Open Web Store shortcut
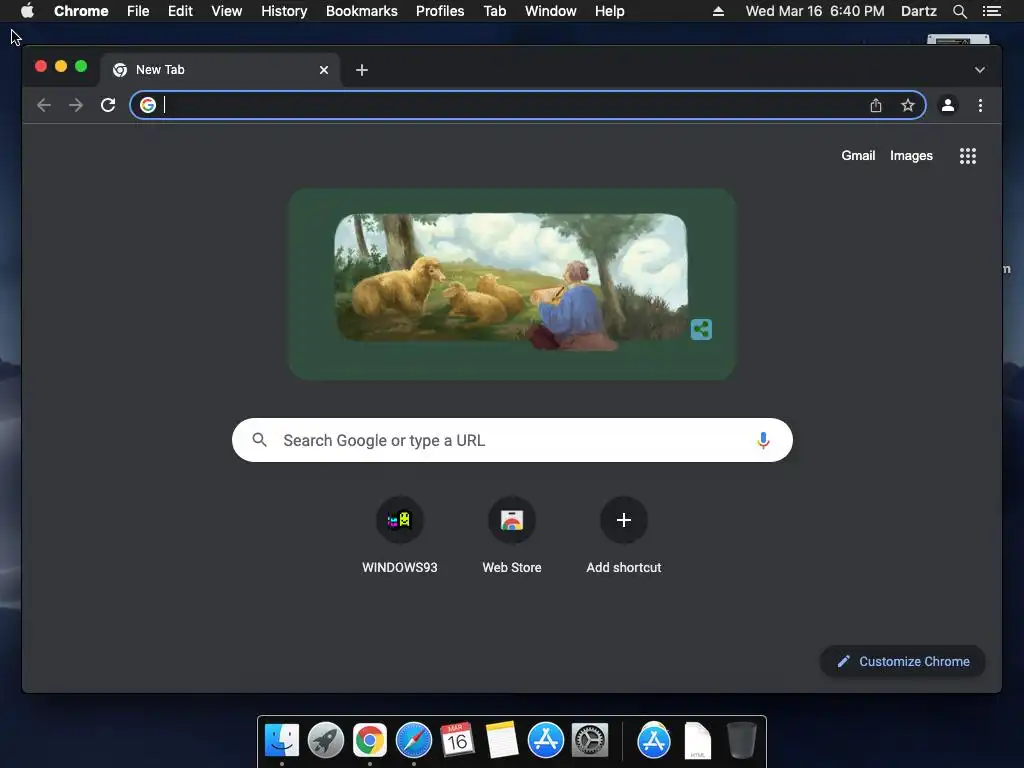Image resolution: width=1024 pixels, height=768 pixels. coord(512,534)
